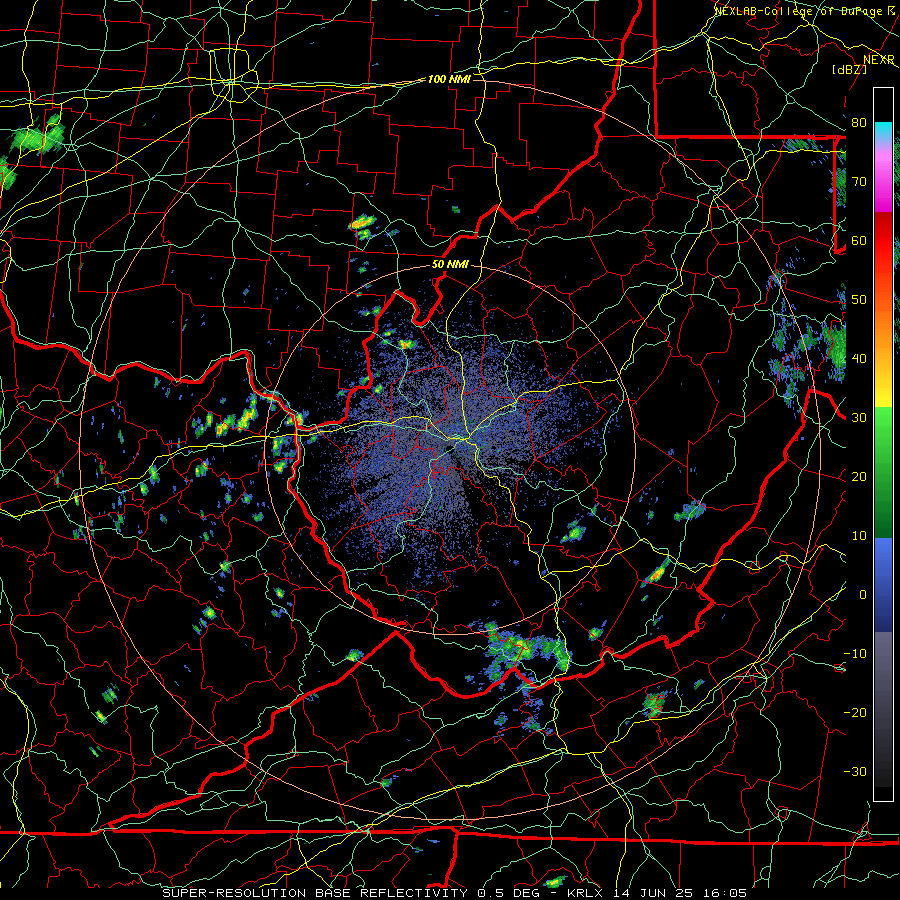Click the blue segment of the color bar
Screen dimensions: 900x900
[x=883, y=585]
